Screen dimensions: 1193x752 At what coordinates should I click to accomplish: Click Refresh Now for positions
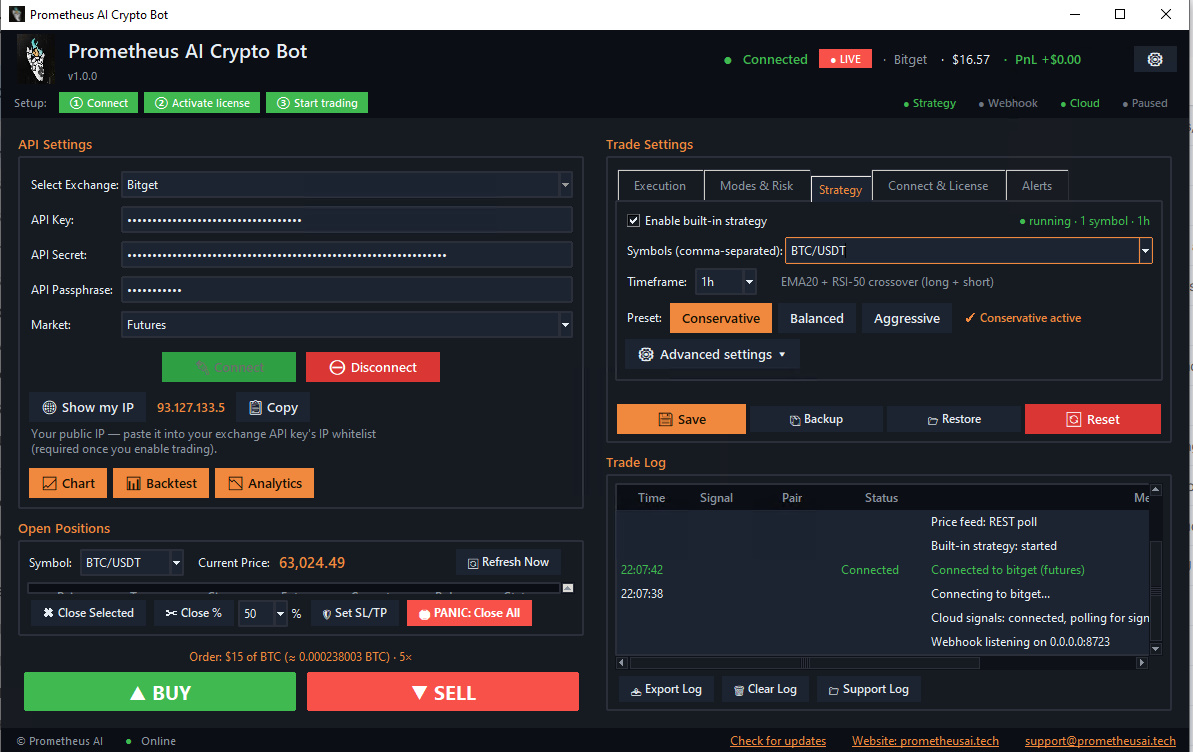click(508, 562)
